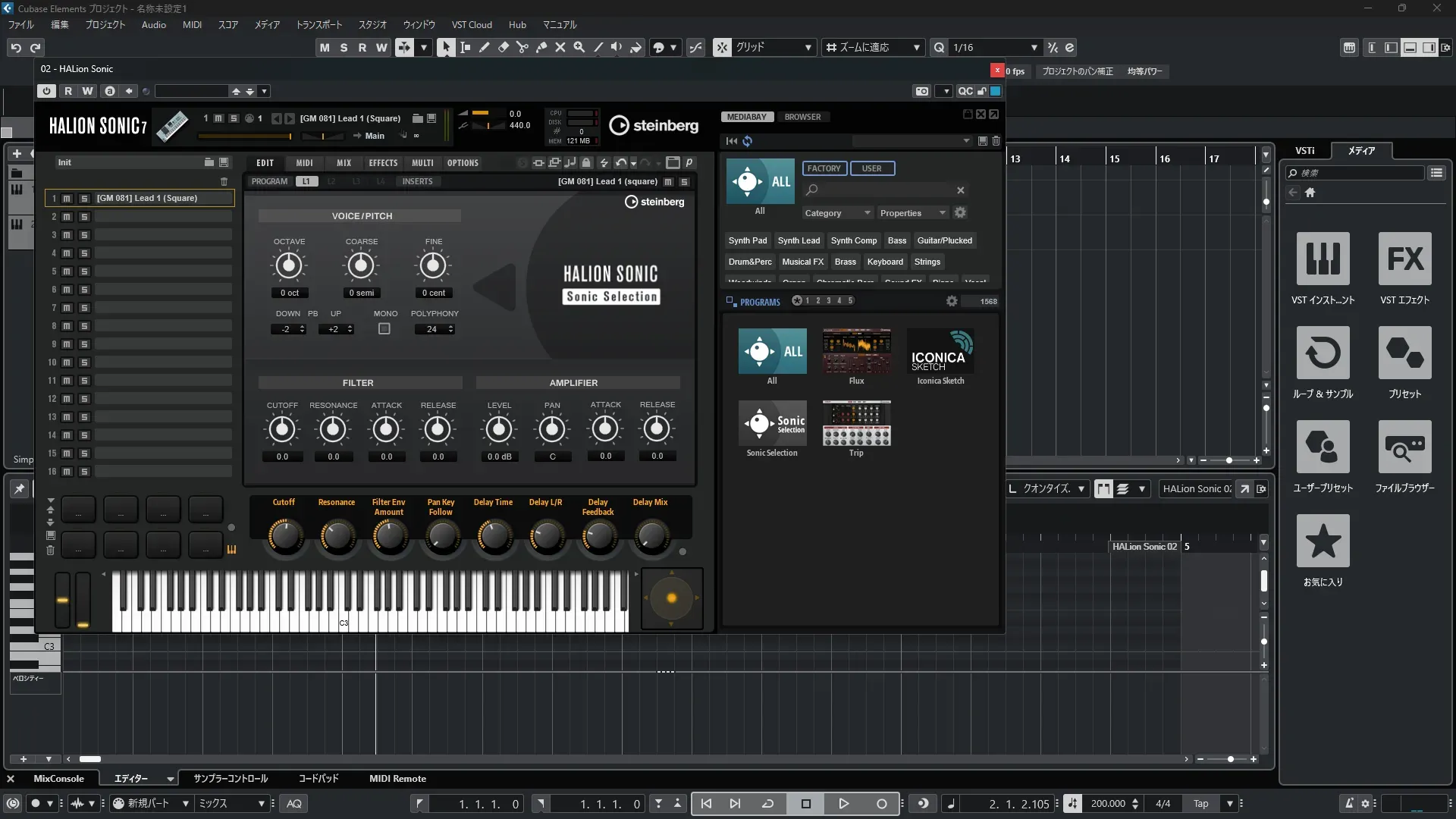1456x819 pixels.
Task: Enable the MONO checkbox
Action: [x=384, y=329]
